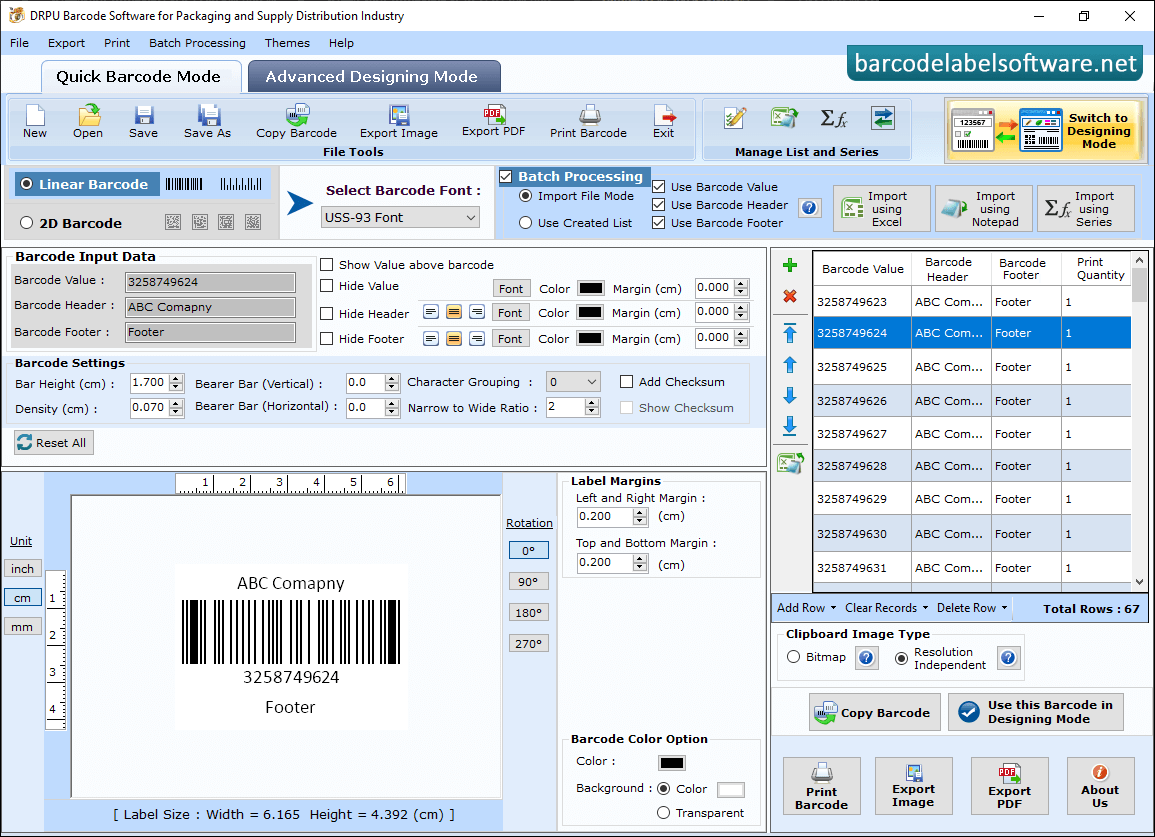Click the move row up arrow

coord(790,365)
